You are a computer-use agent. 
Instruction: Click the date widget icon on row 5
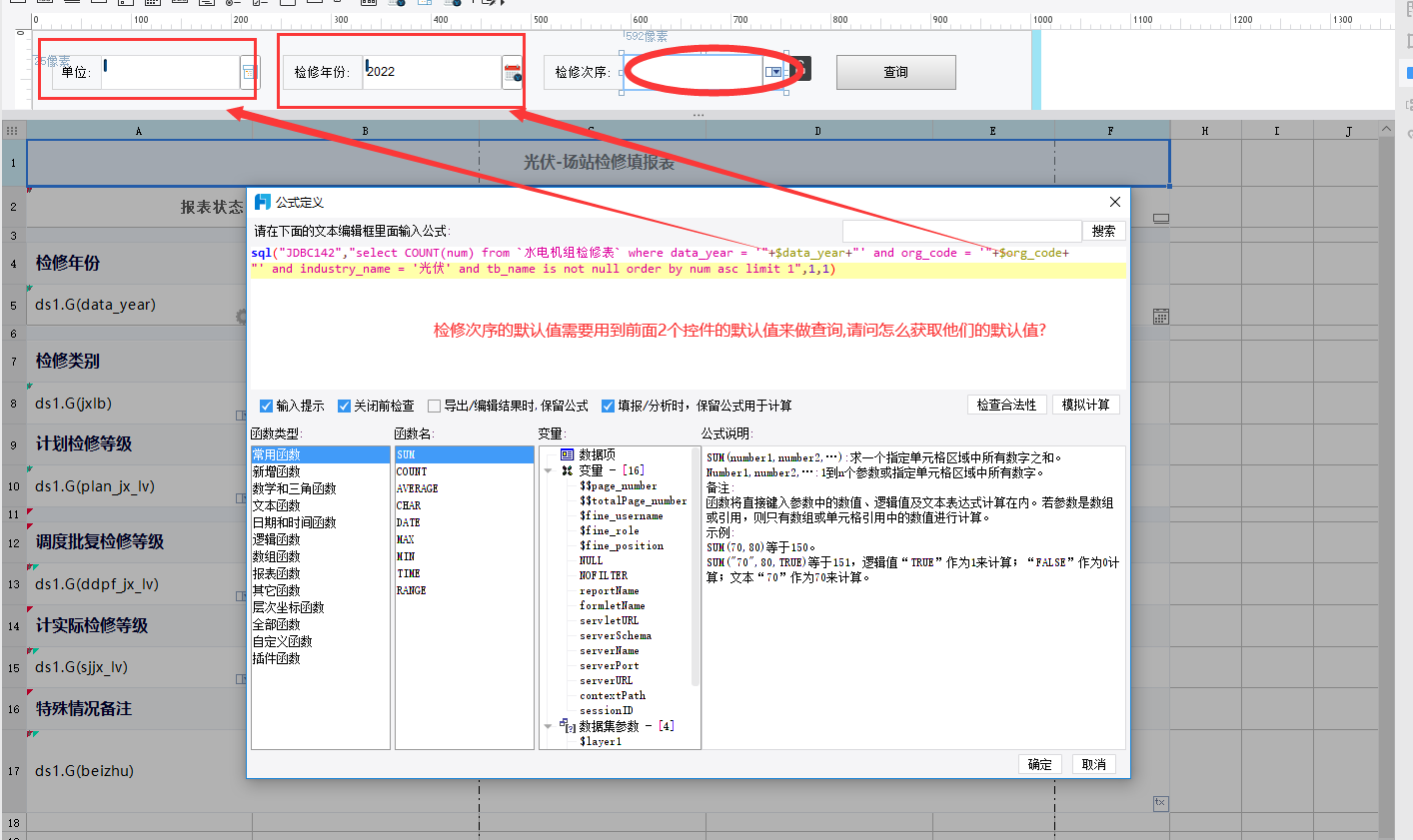pos(1160,316)
